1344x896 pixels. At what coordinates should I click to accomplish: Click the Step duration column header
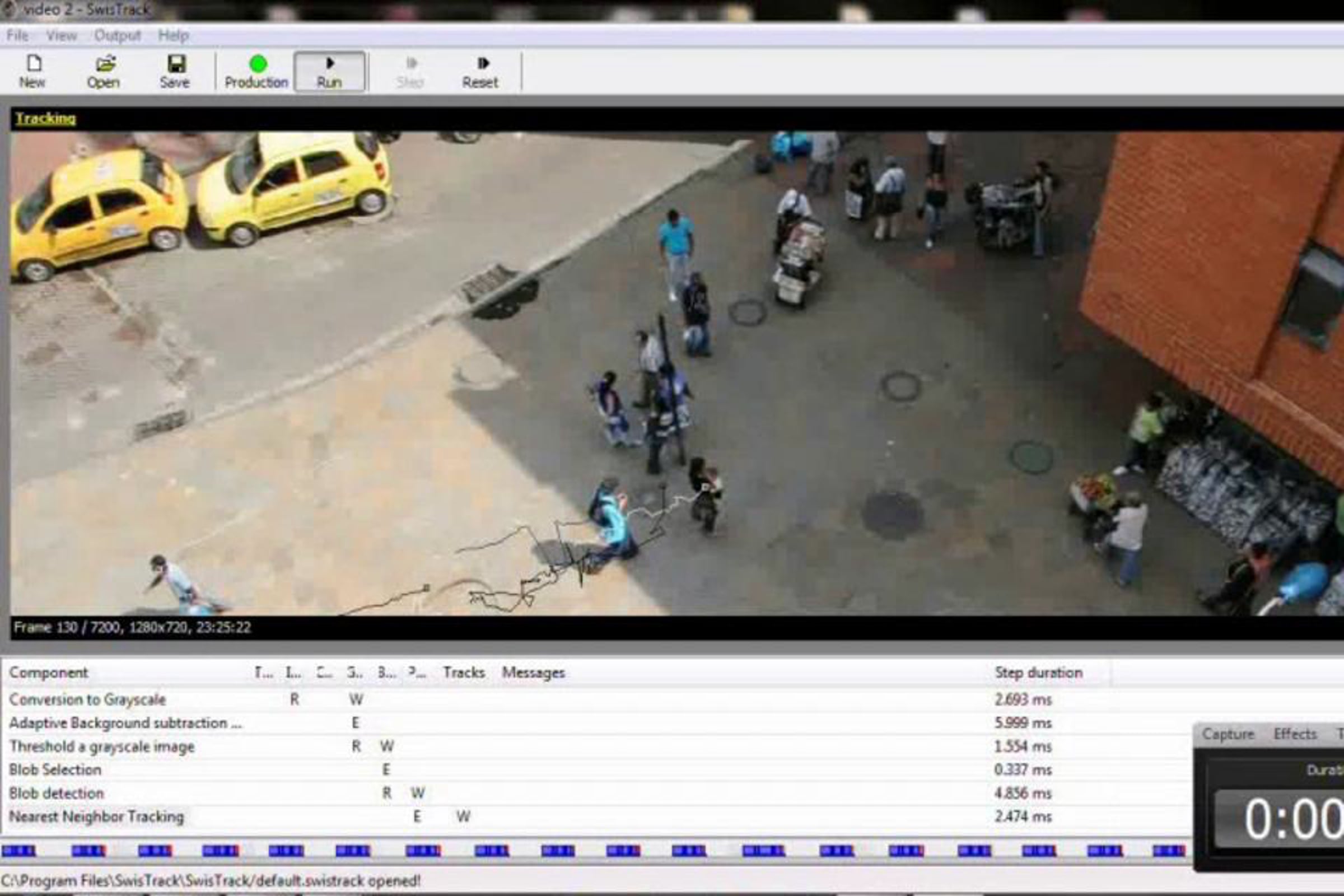point(1038,673)
